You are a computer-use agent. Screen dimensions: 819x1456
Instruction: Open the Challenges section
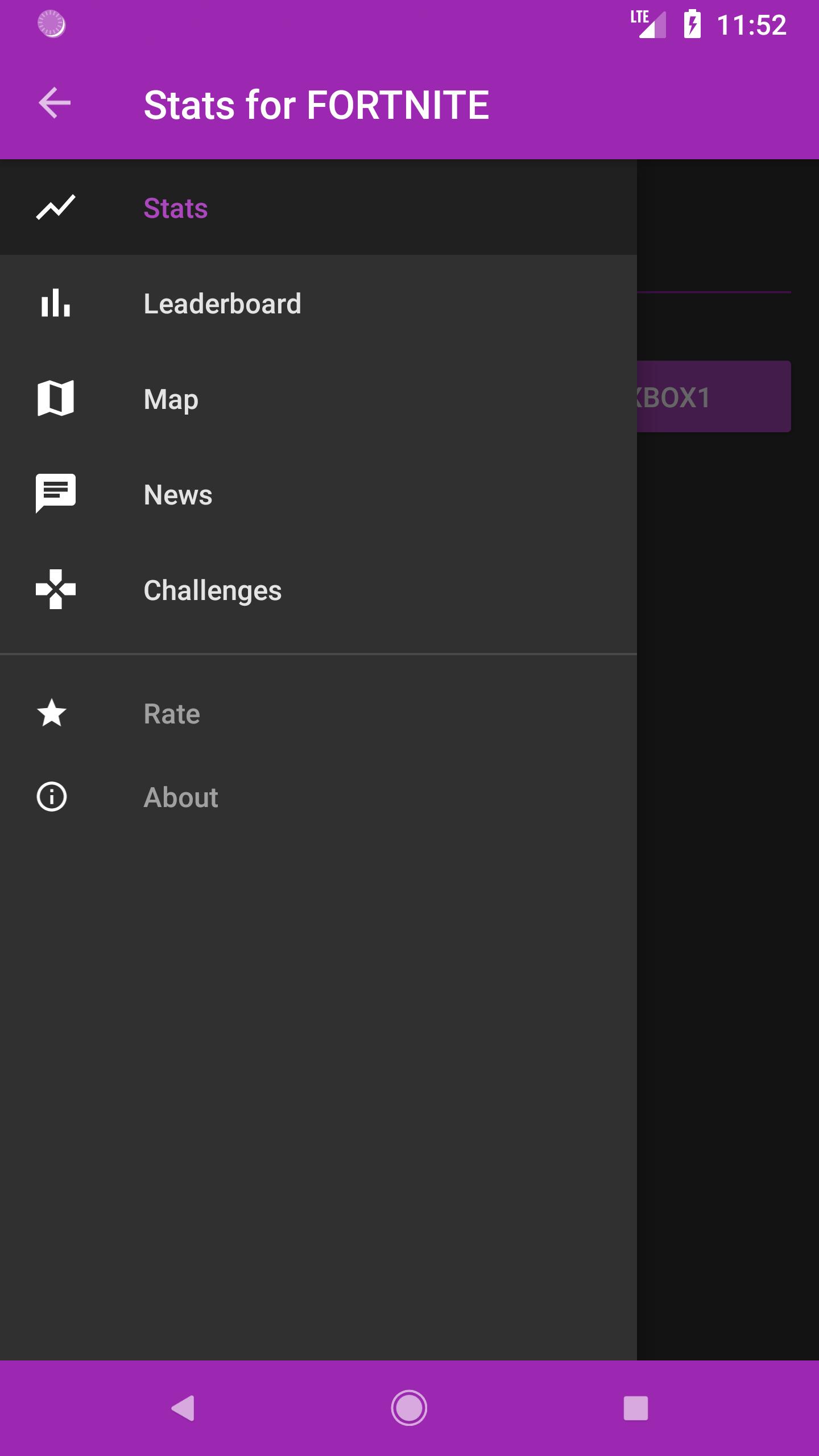coord(212,590)
